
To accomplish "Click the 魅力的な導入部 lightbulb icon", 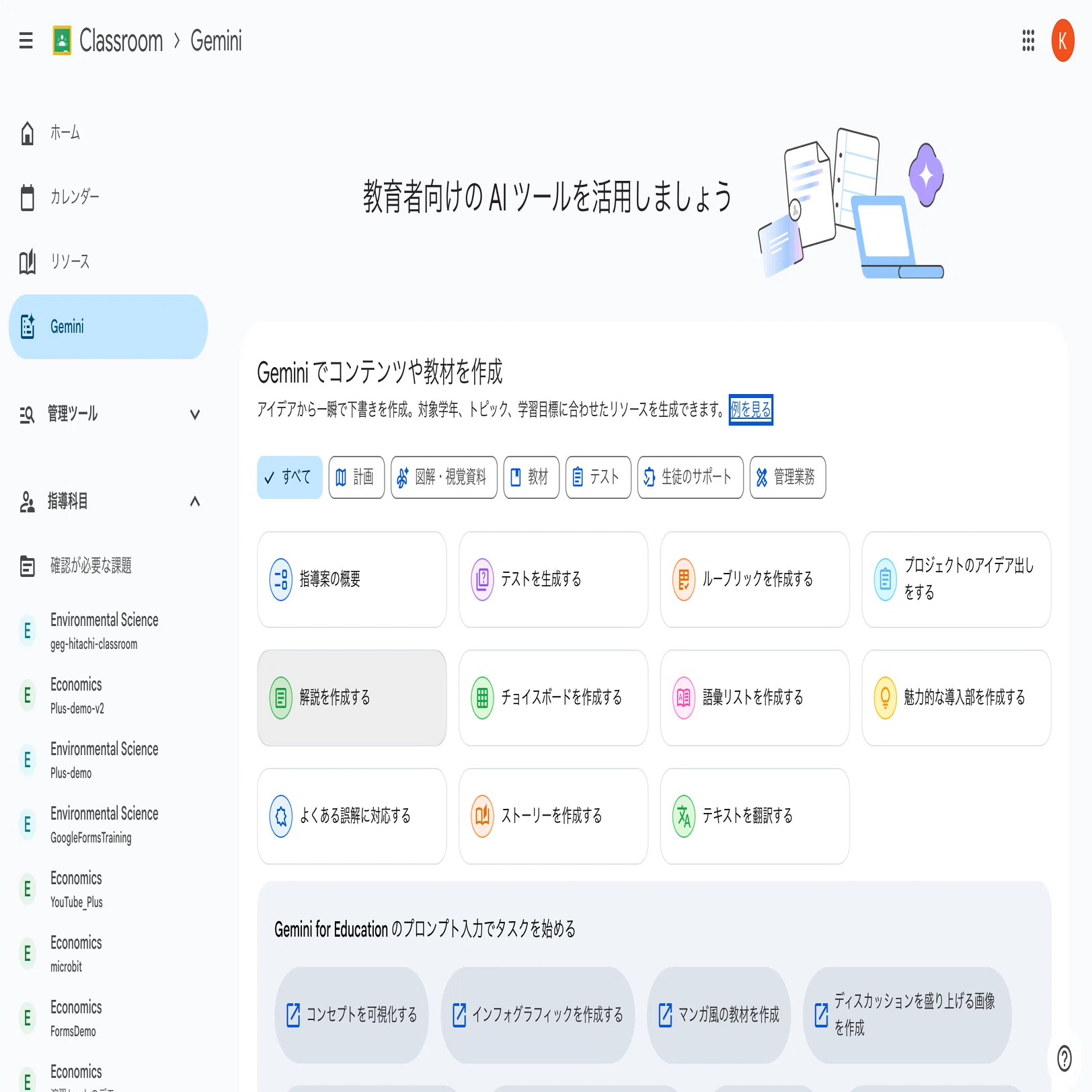I will 885,698.
